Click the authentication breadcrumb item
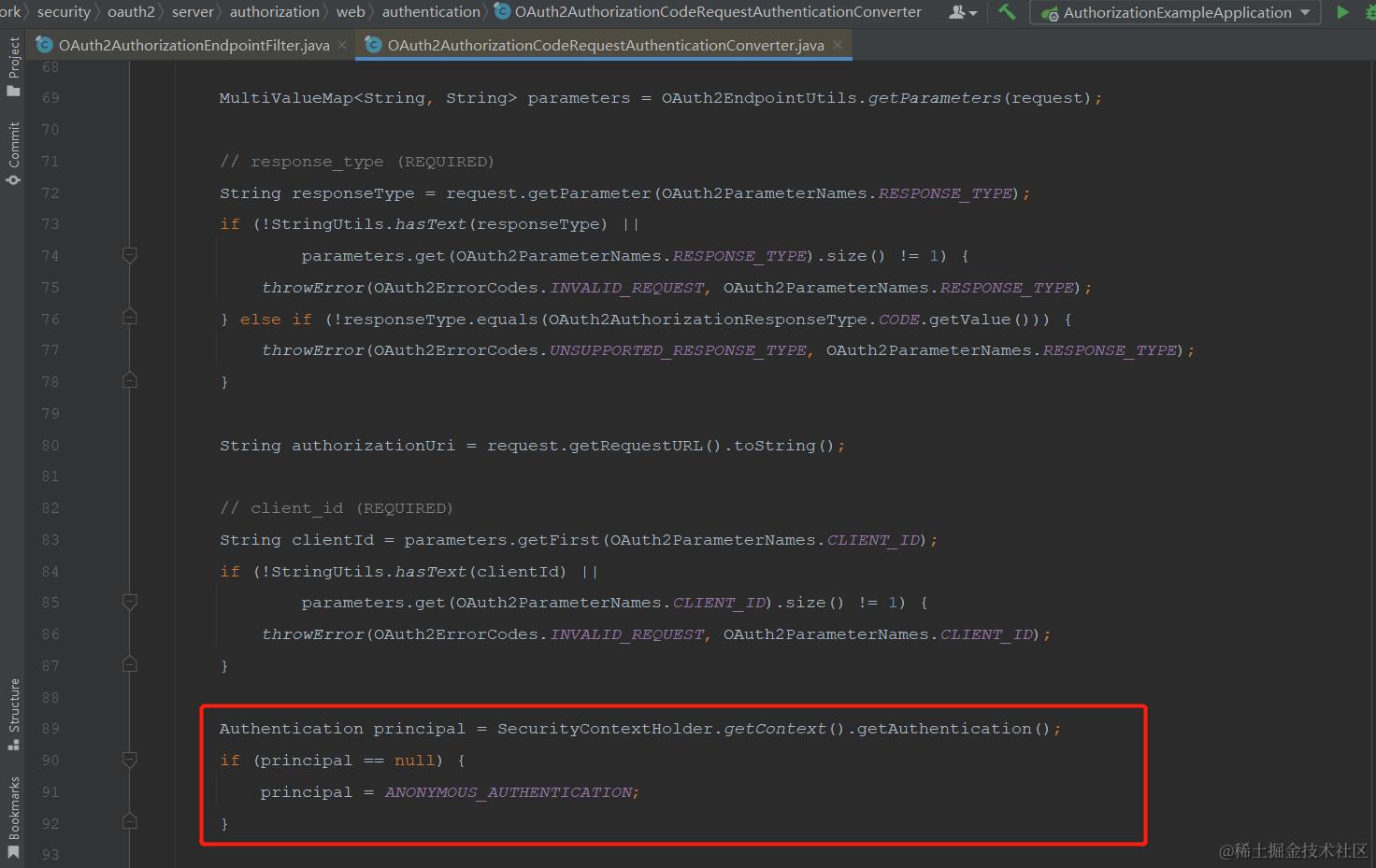1376x868 pixels. 431,11
